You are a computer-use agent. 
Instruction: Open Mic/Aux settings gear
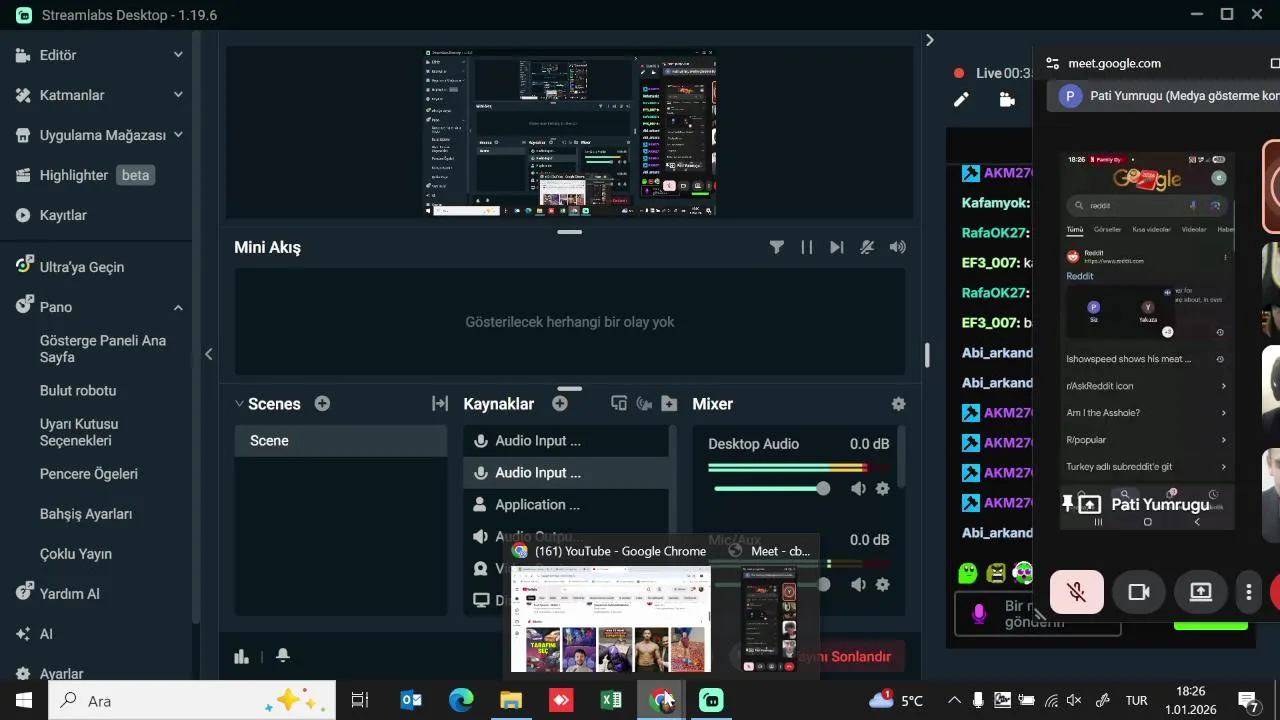point(882,585)
